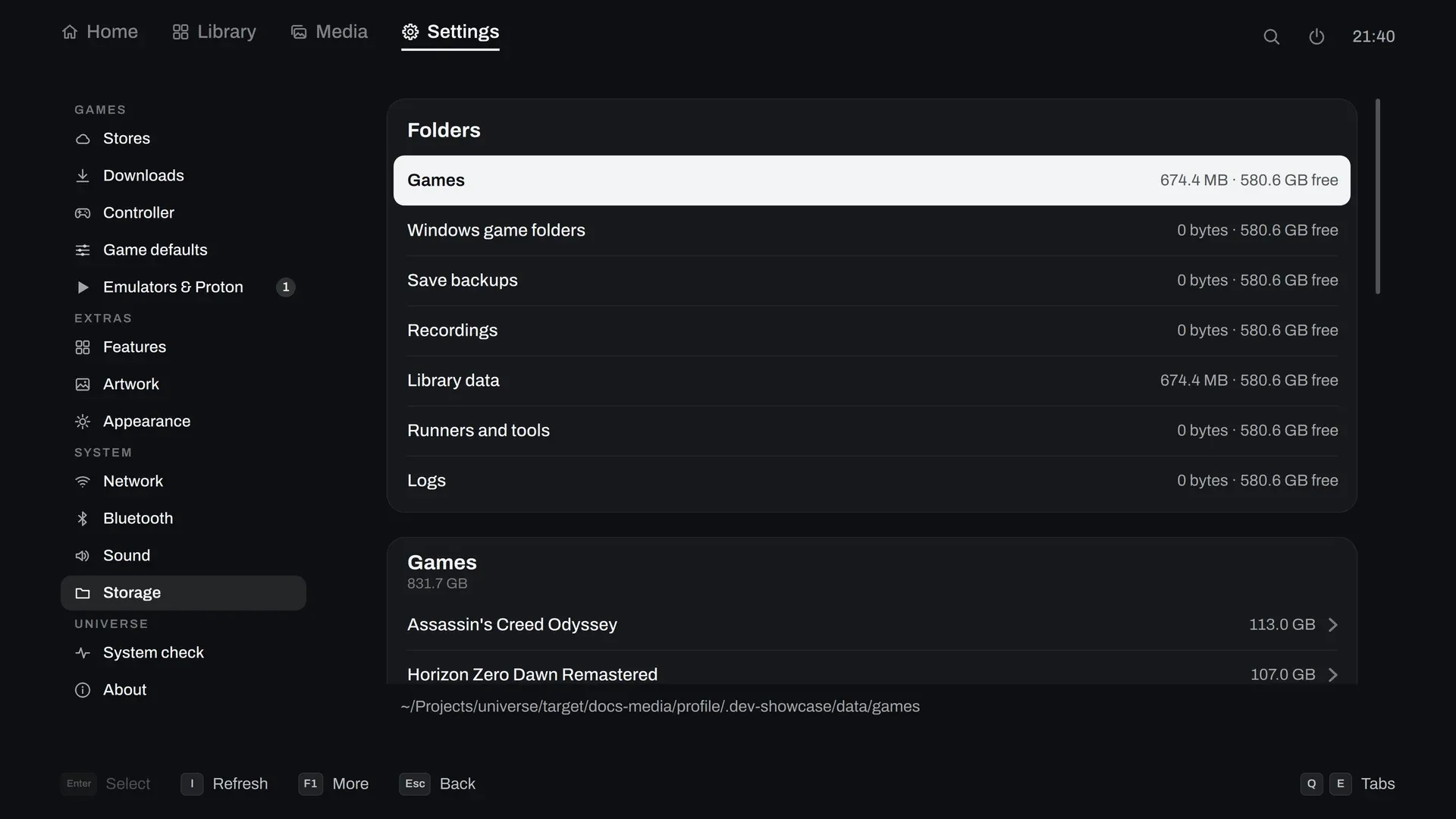1456x819 pixels.
Task: Select the Save backups row
Action: (x=872, y=281)
